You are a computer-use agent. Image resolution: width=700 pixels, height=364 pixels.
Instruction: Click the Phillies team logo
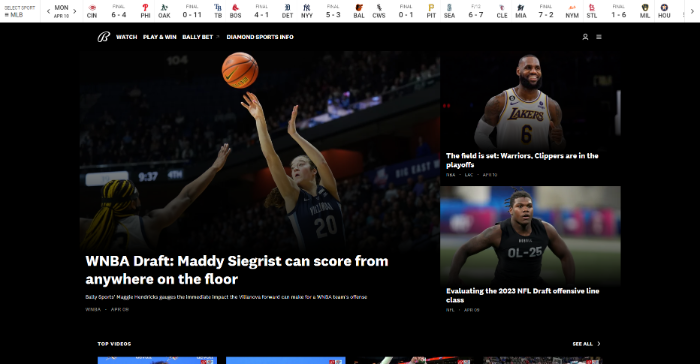145,8
